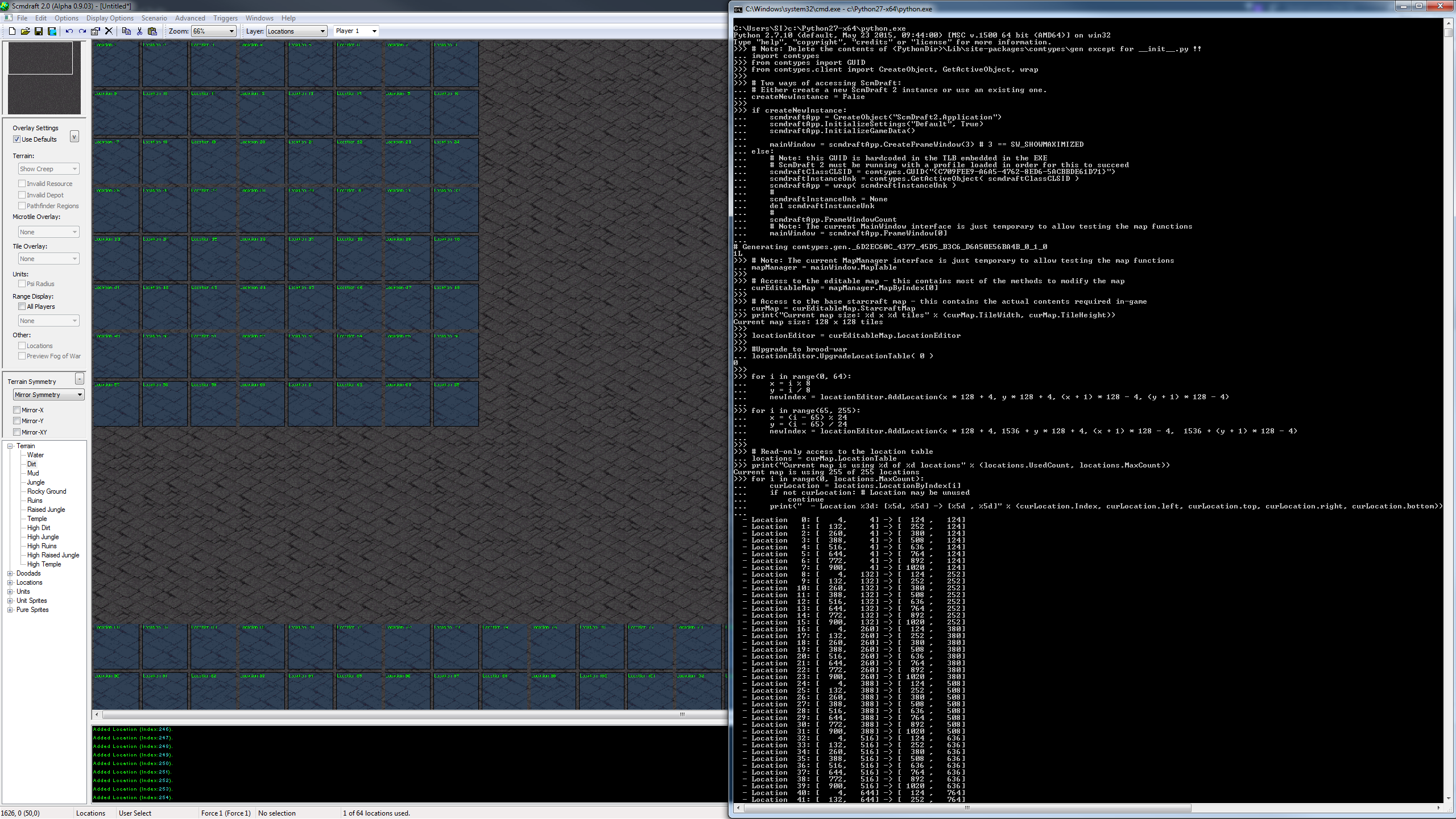Click the Undo arrow icon
This screenshot has width=1456, height=819.
[69, 31]
